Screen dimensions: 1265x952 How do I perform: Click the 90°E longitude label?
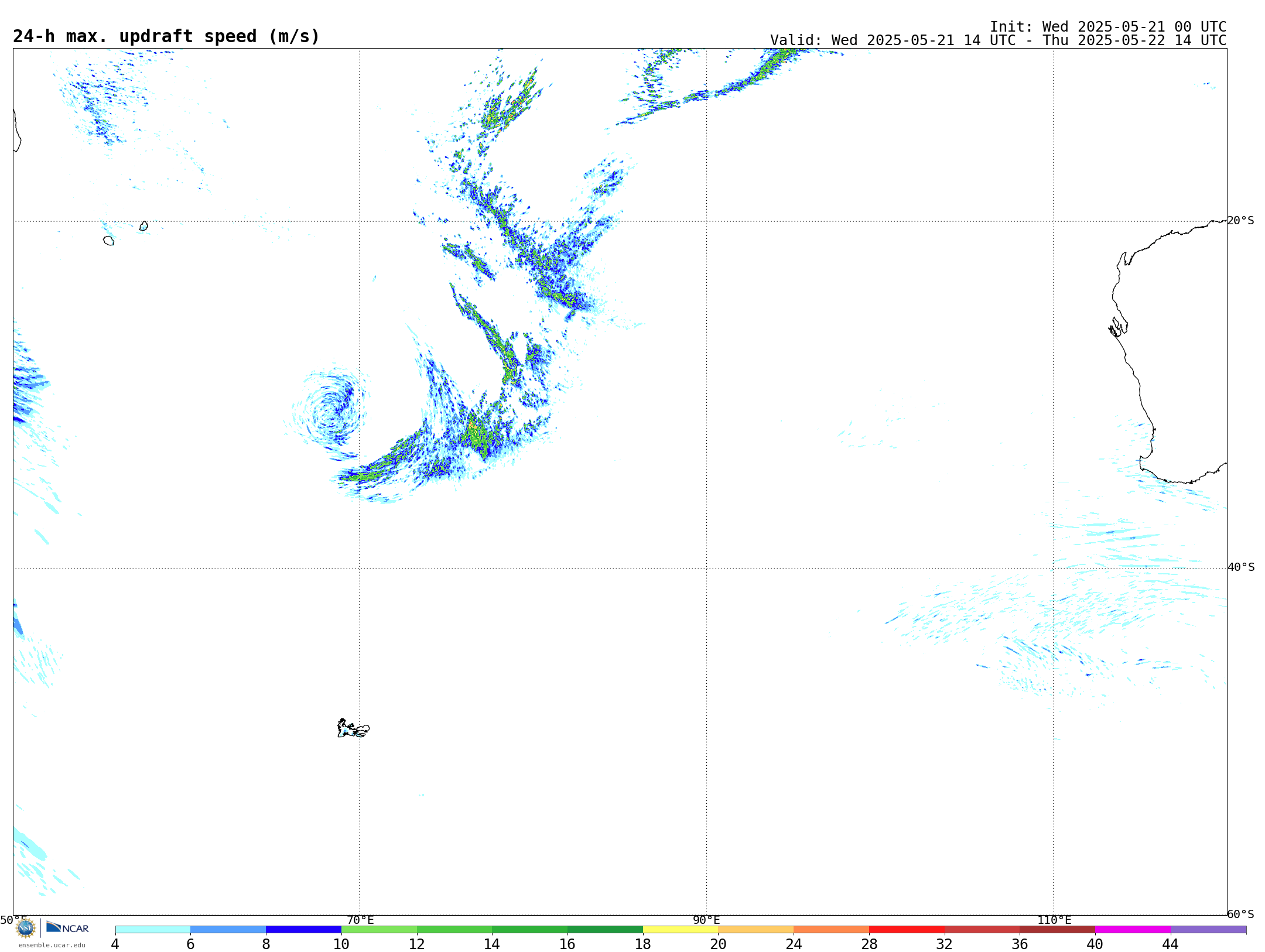point(707,920)
